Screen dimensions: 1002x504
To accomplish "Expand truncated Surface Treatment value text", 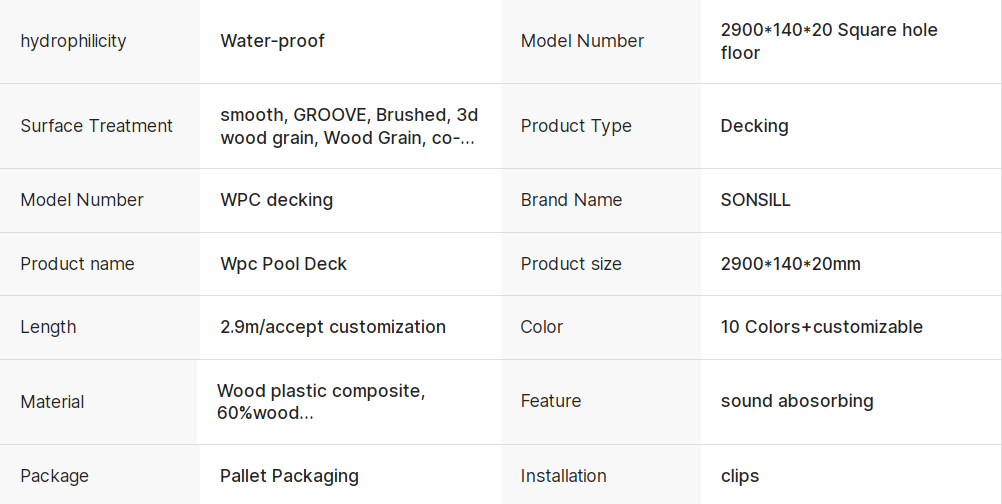I will tap(349, 126).
